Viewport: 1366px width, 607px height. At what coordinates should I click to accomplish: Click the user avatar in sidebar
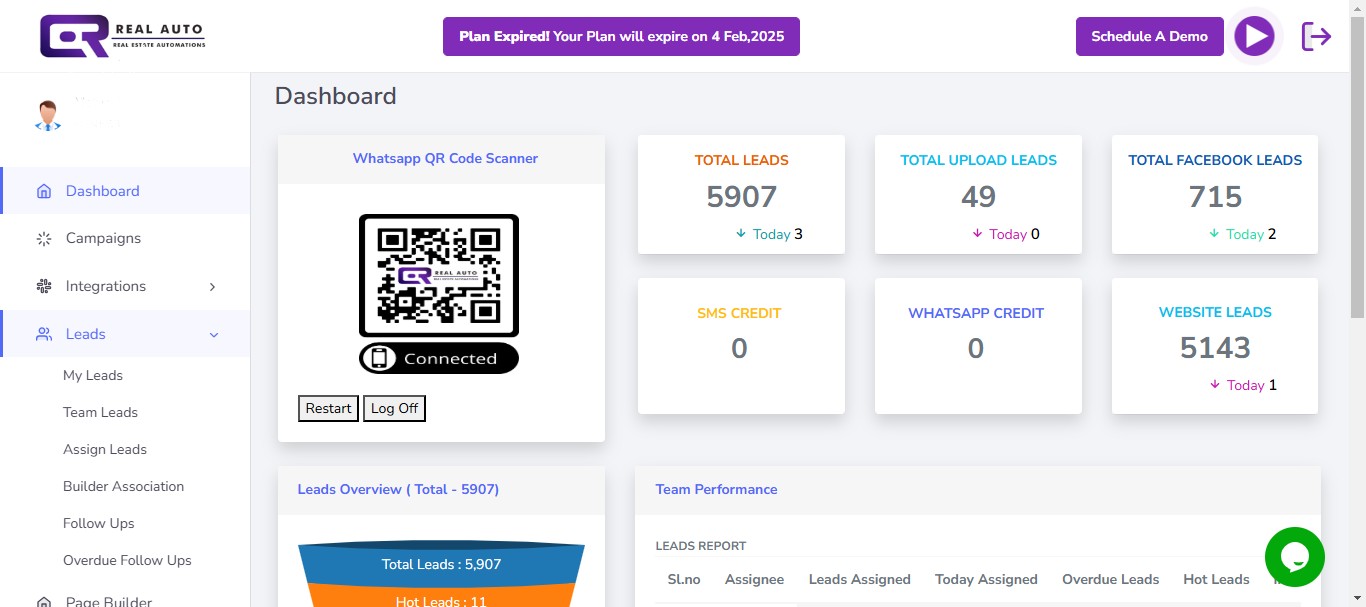(x=47, y=116)
